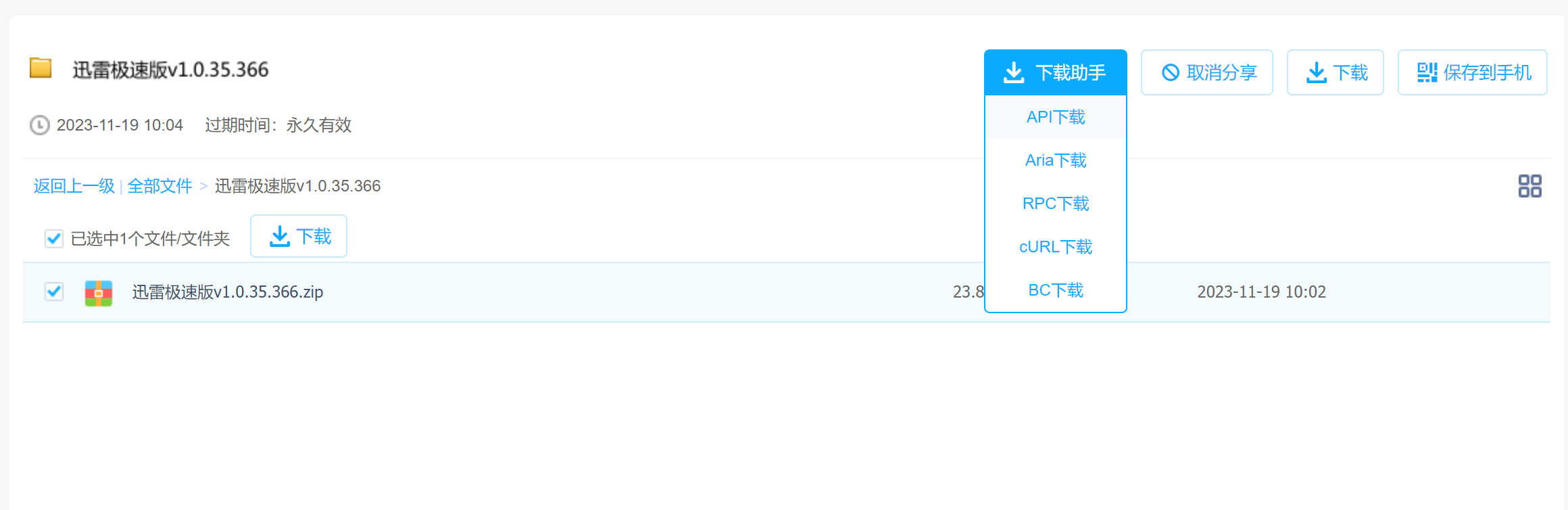
Task: Click the zip archive file icon
Action: pyautogui.click(x=99, y=293)
